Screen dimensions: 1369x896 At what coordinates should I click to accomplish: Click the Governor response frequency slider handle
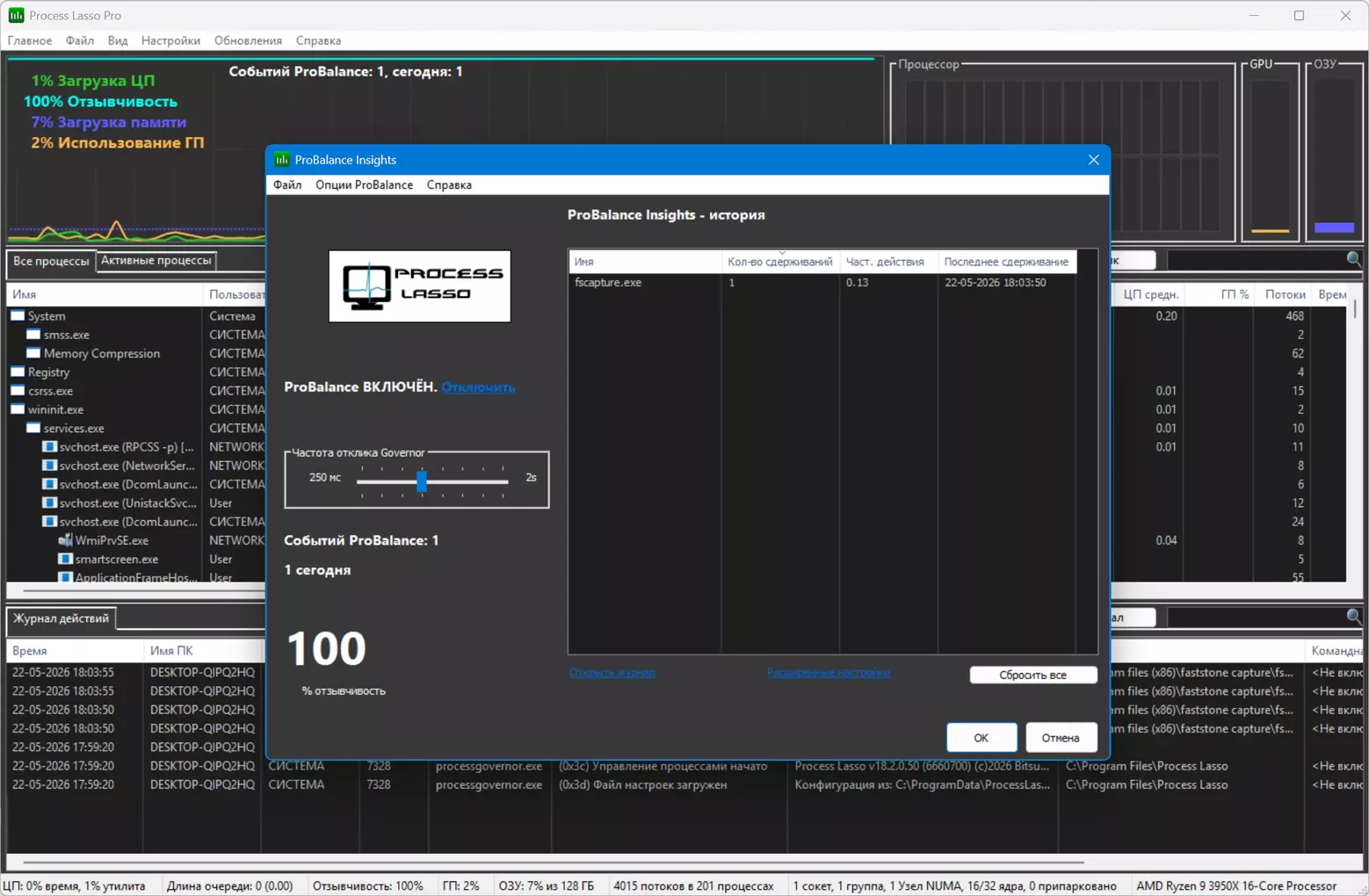click(422, 481)
